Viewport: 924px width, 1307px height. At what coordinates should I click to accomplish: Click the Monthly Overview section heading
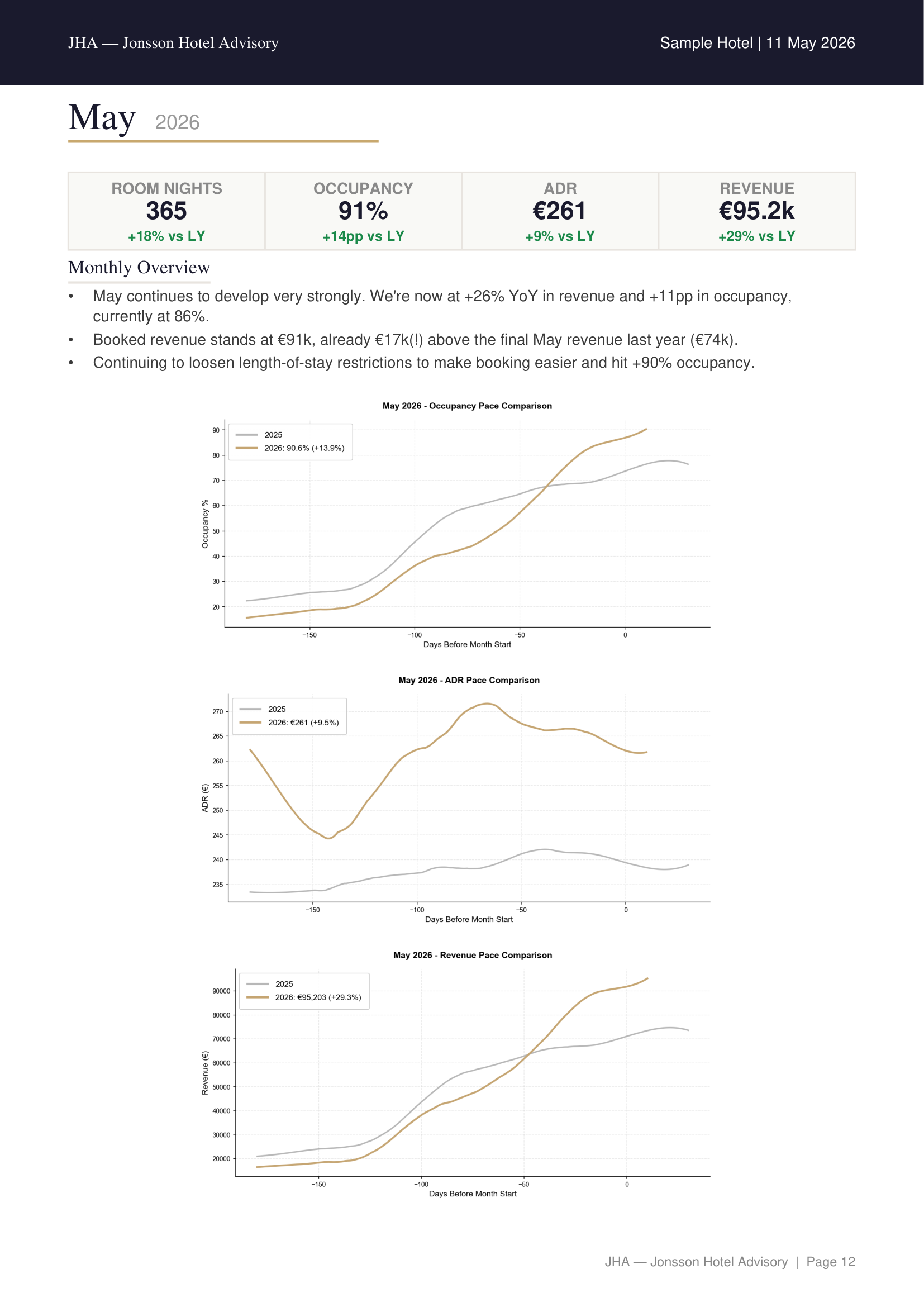(x=140, y=268)
